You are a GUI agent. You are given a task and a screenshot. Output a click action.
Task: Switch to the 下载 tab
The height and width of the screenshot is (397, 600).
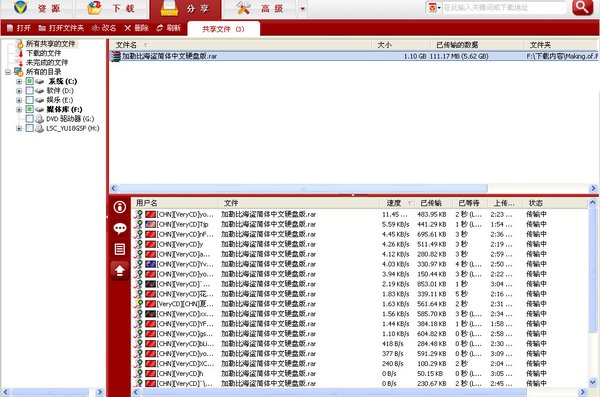tap(112, 8)
